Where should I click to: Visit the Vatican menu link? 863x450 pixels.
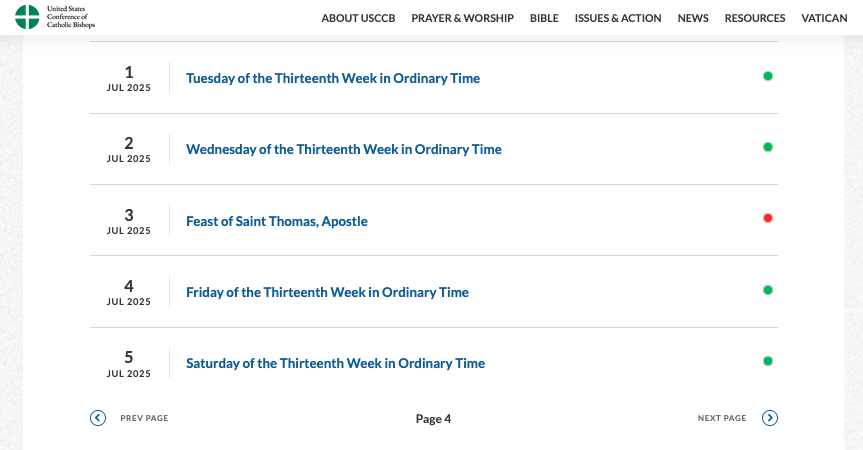825,18
